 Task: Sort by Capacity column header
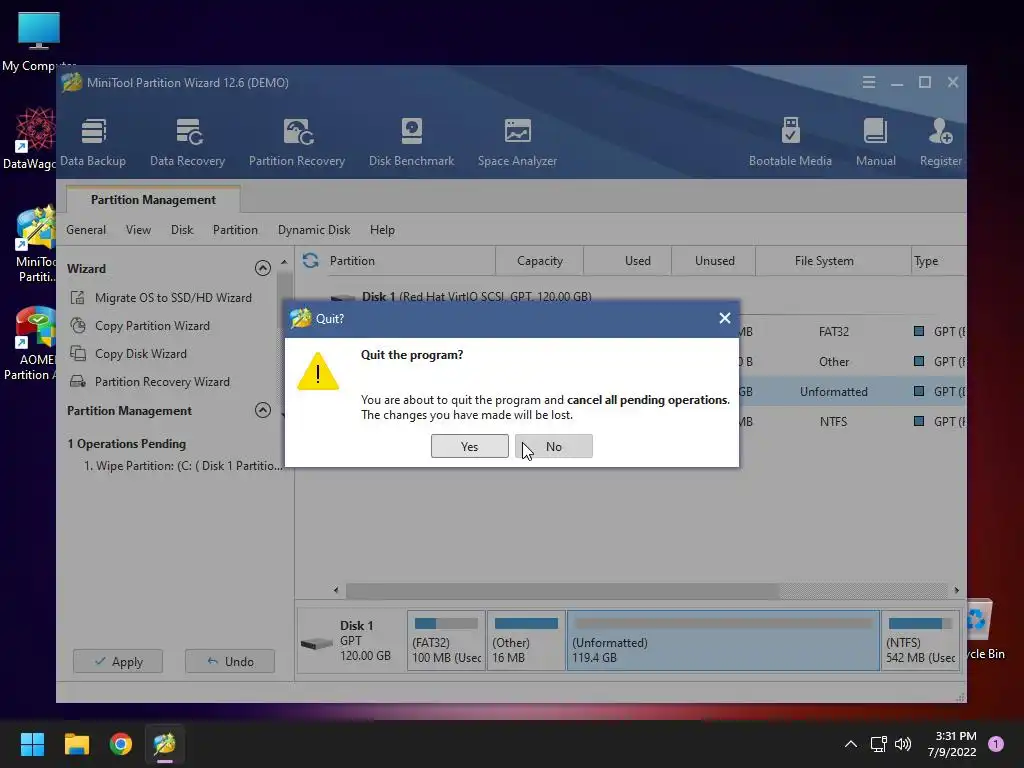539,261
